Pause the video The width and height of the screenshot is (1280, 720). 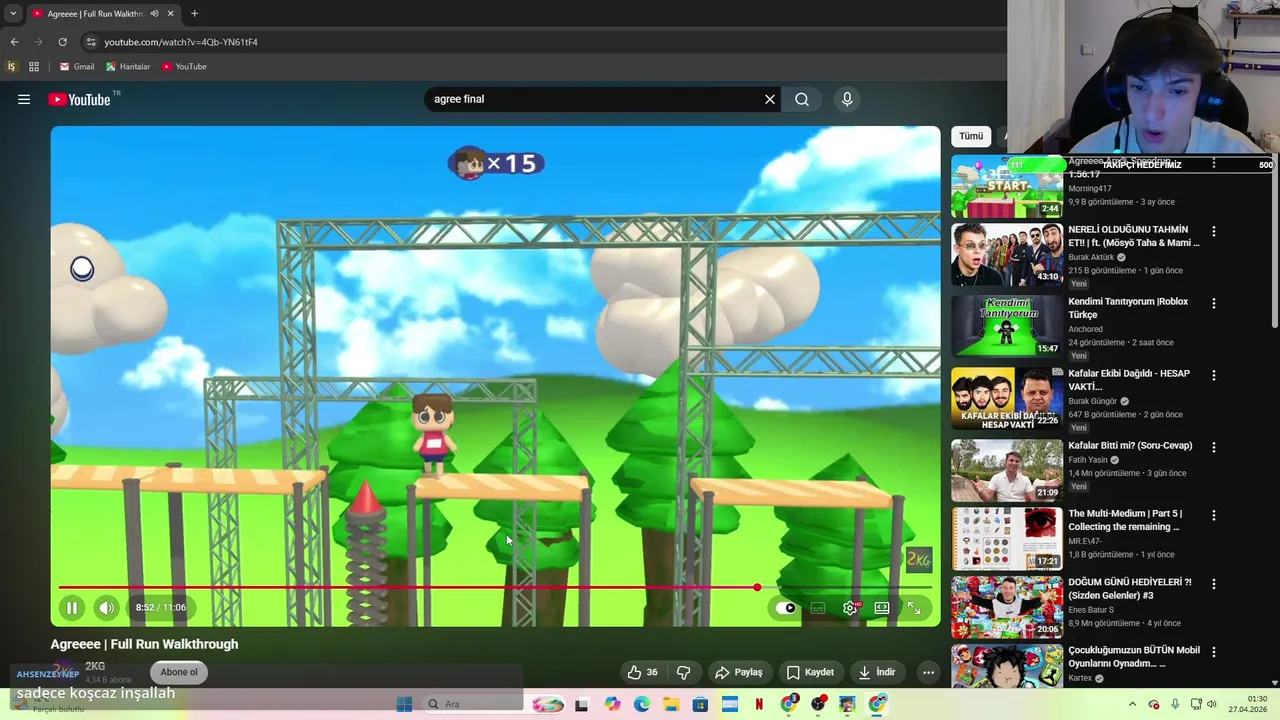pyautogui.click(x=72, y=607)
